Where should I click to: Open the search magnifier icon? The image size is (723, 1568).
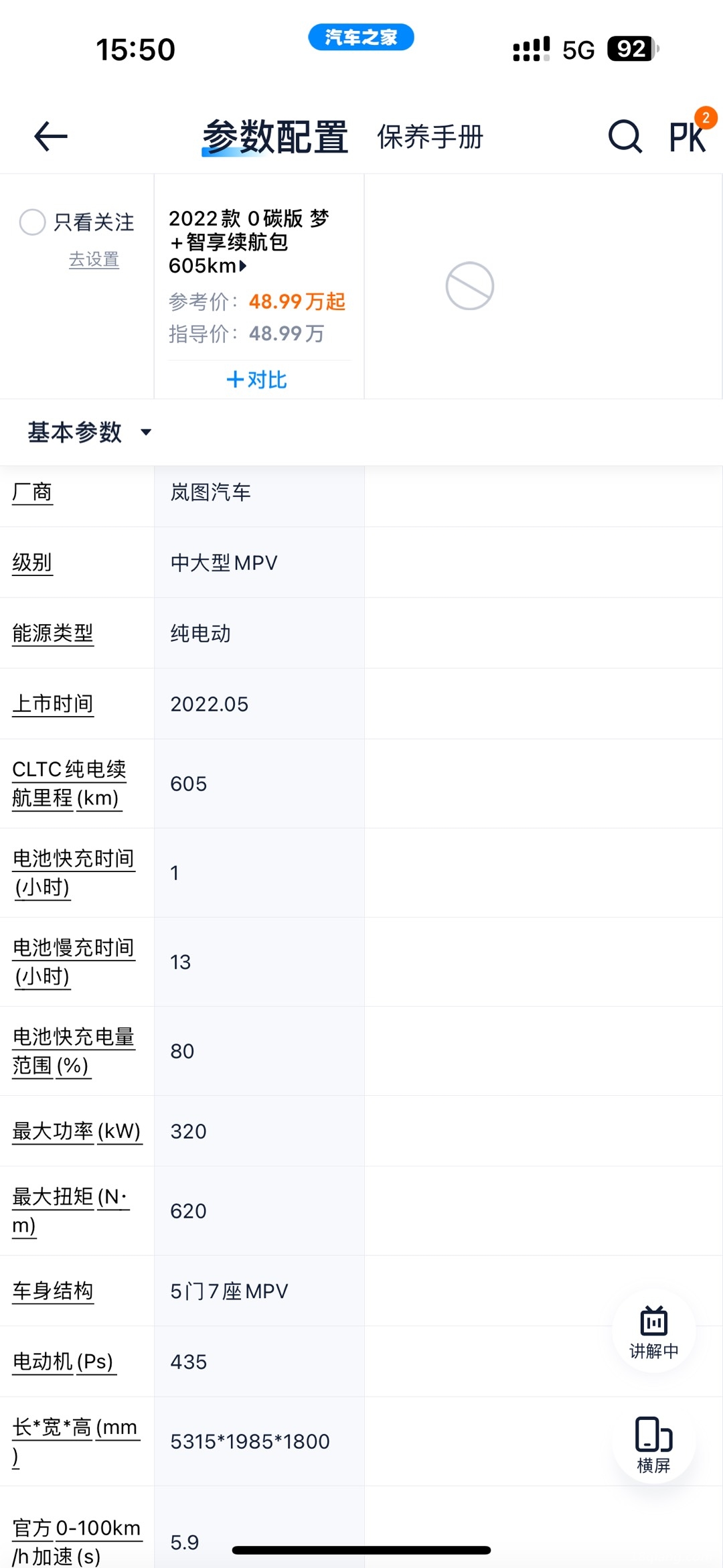pyautogui.click(x=625, y=137)
